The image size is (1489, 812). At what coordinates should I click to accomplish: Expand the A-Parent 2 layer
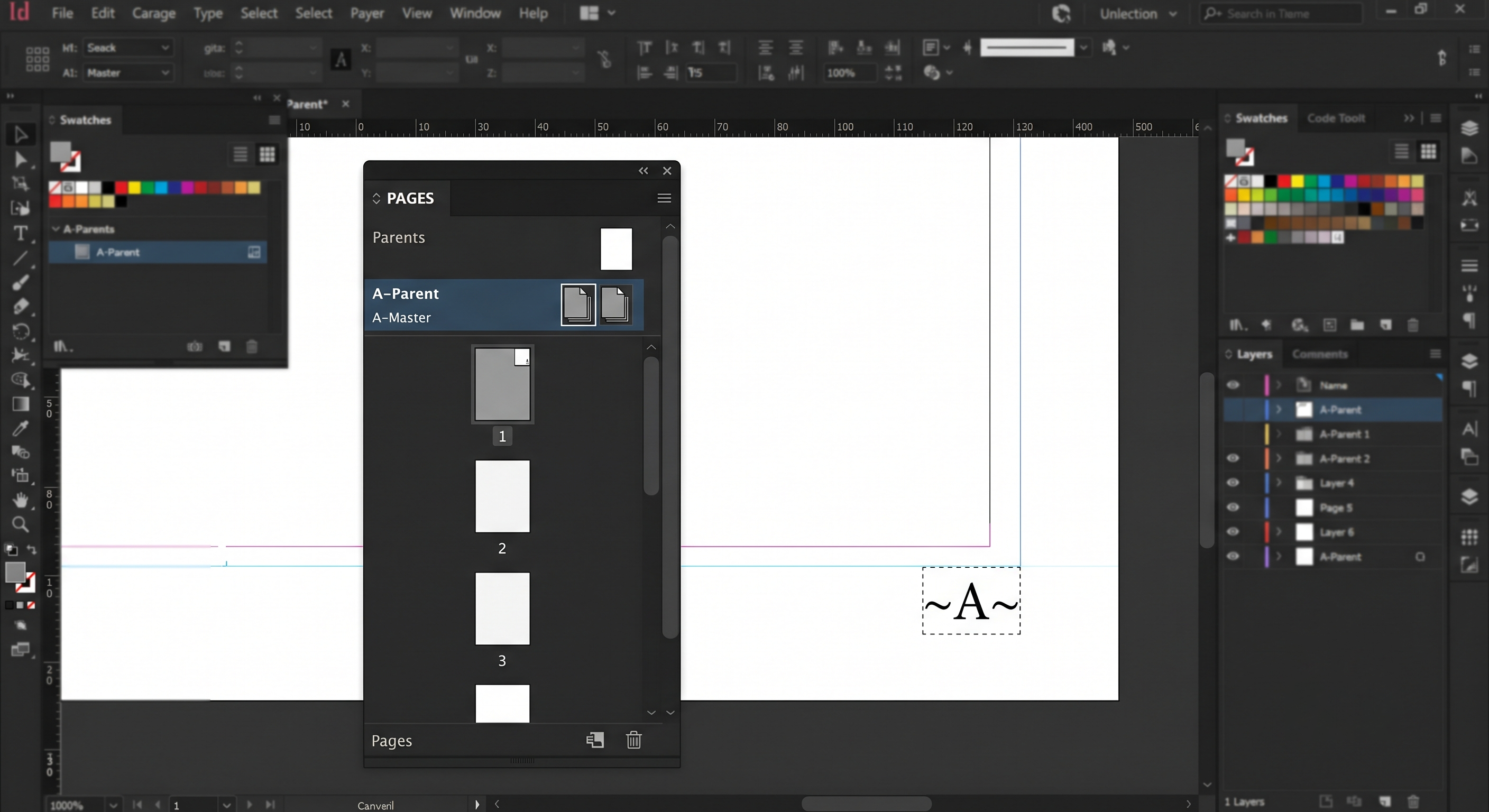tap(1279, 458)
